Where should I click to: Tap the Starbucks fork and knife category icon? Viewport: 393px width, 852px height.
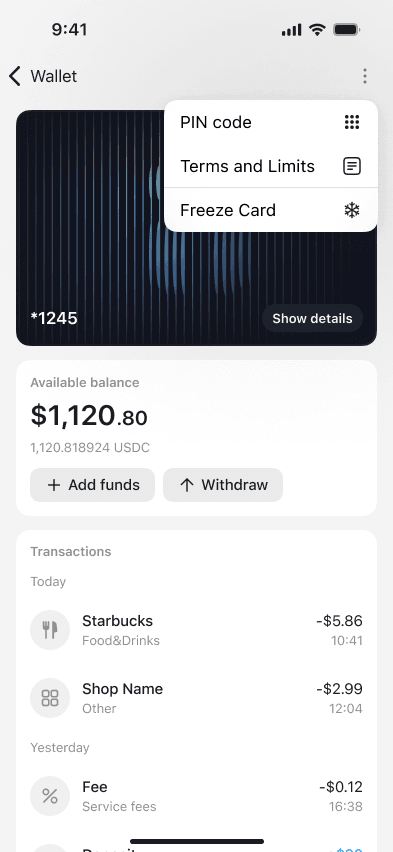click(50, 630)
